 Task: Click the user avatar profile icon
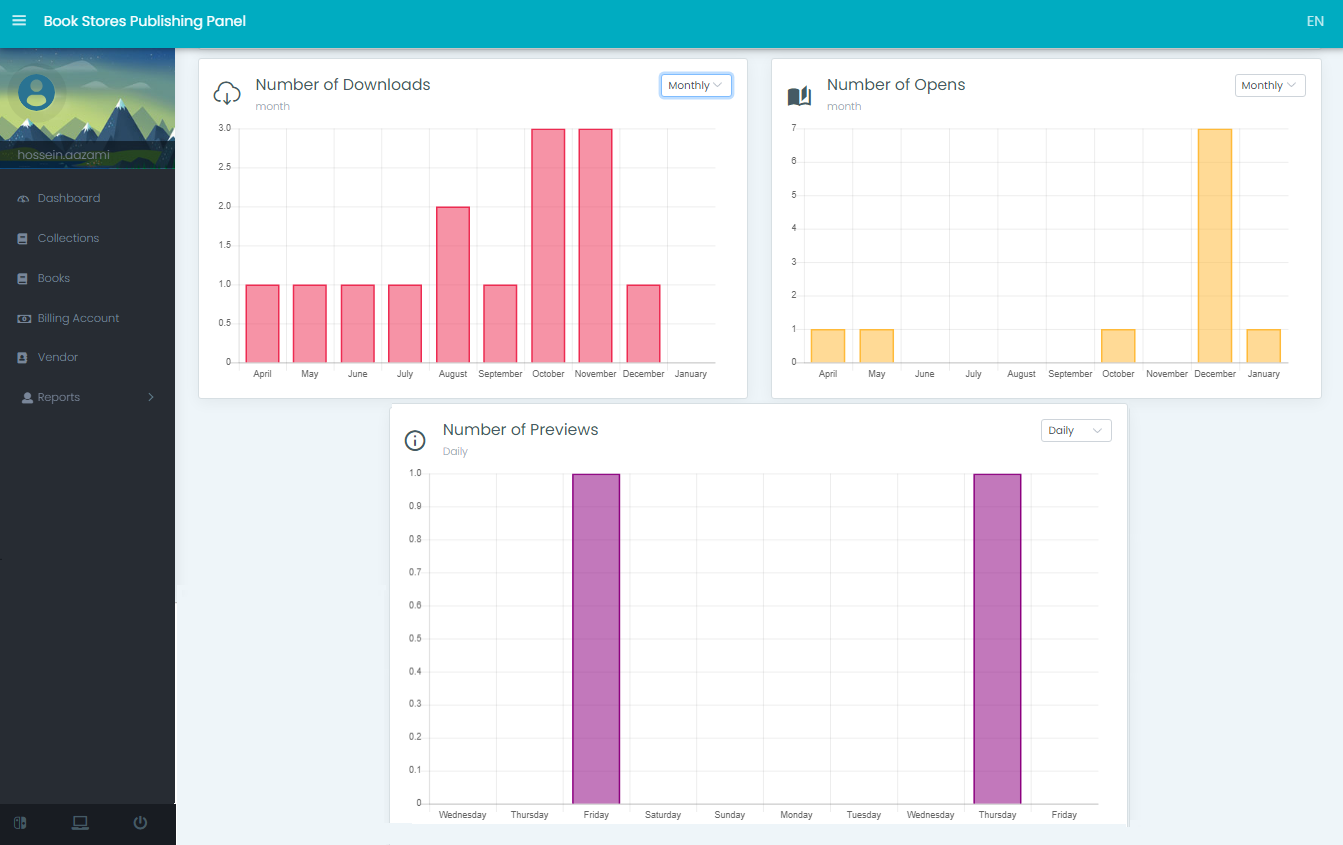[37, 92]
